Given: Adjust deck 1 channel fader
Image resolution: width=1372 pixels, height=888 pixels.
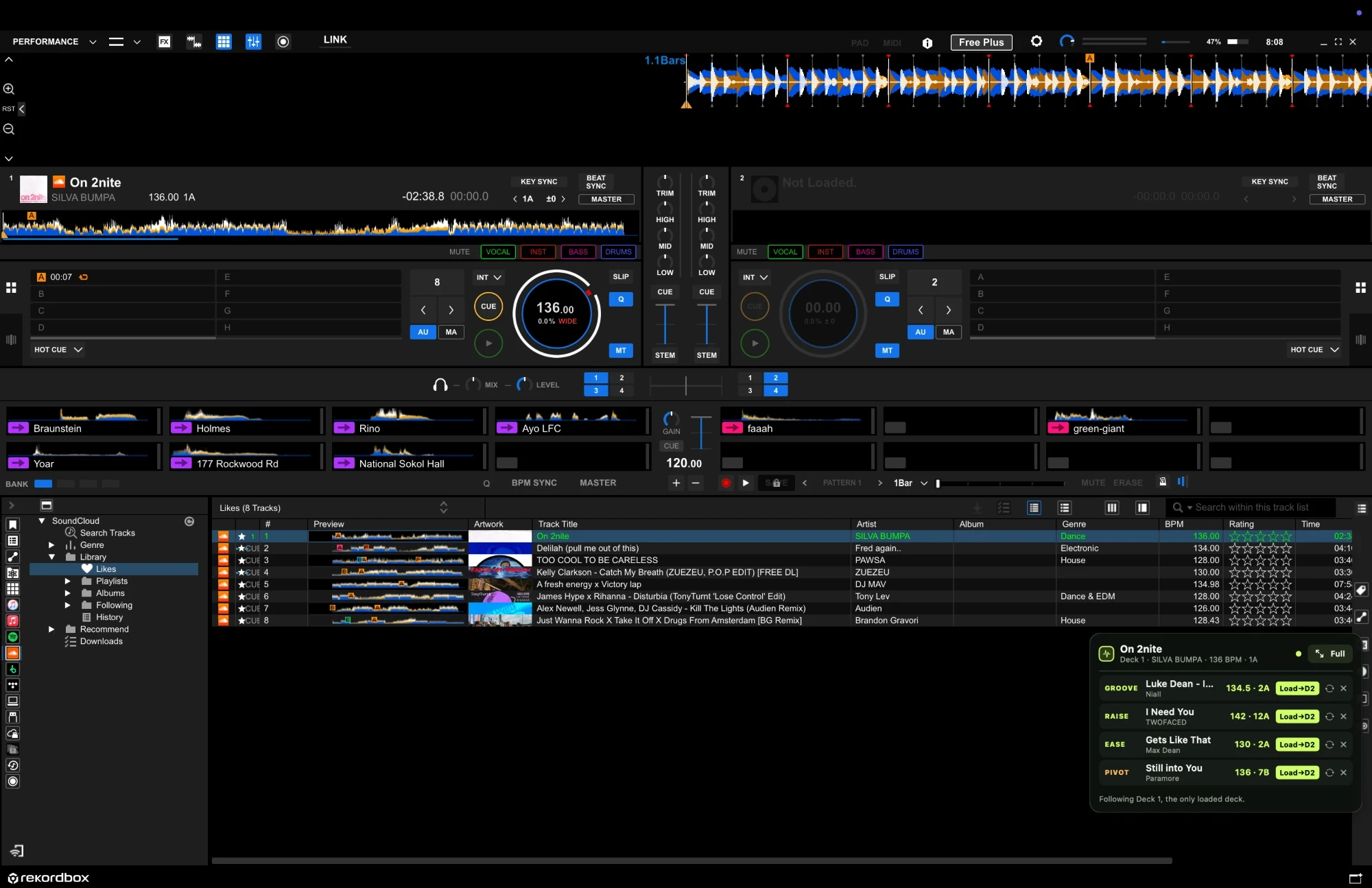Looking at the screenshot, I should pyautogui.click(x=665, y=324).
